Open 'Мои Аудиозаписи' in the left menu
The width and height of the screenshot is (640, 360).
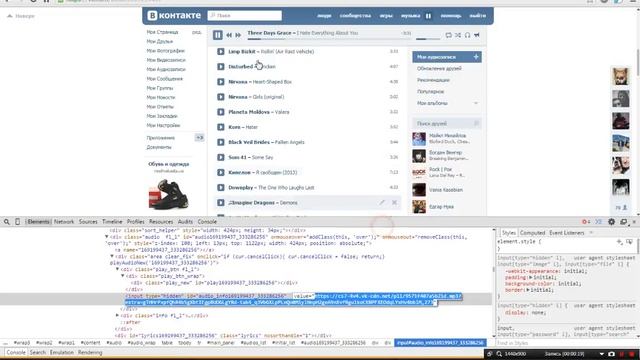tap(166, 69)
